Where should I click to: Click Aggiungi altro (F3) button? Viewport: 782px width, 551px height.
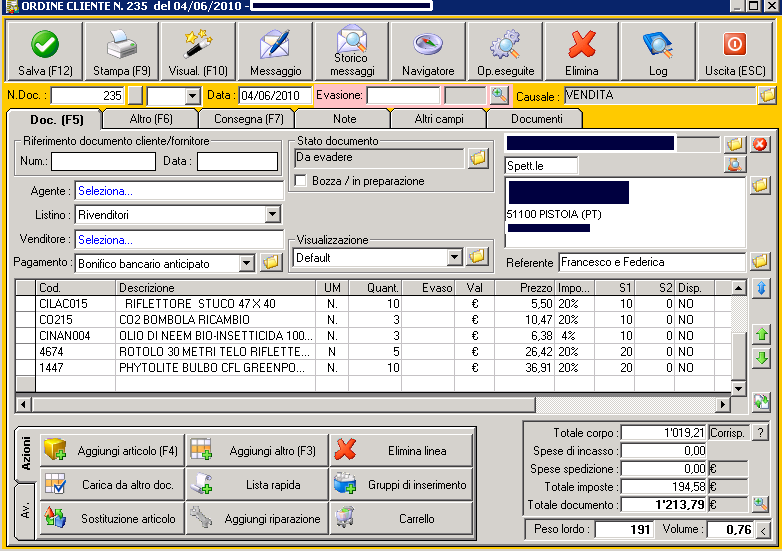[x=257, y=451]
